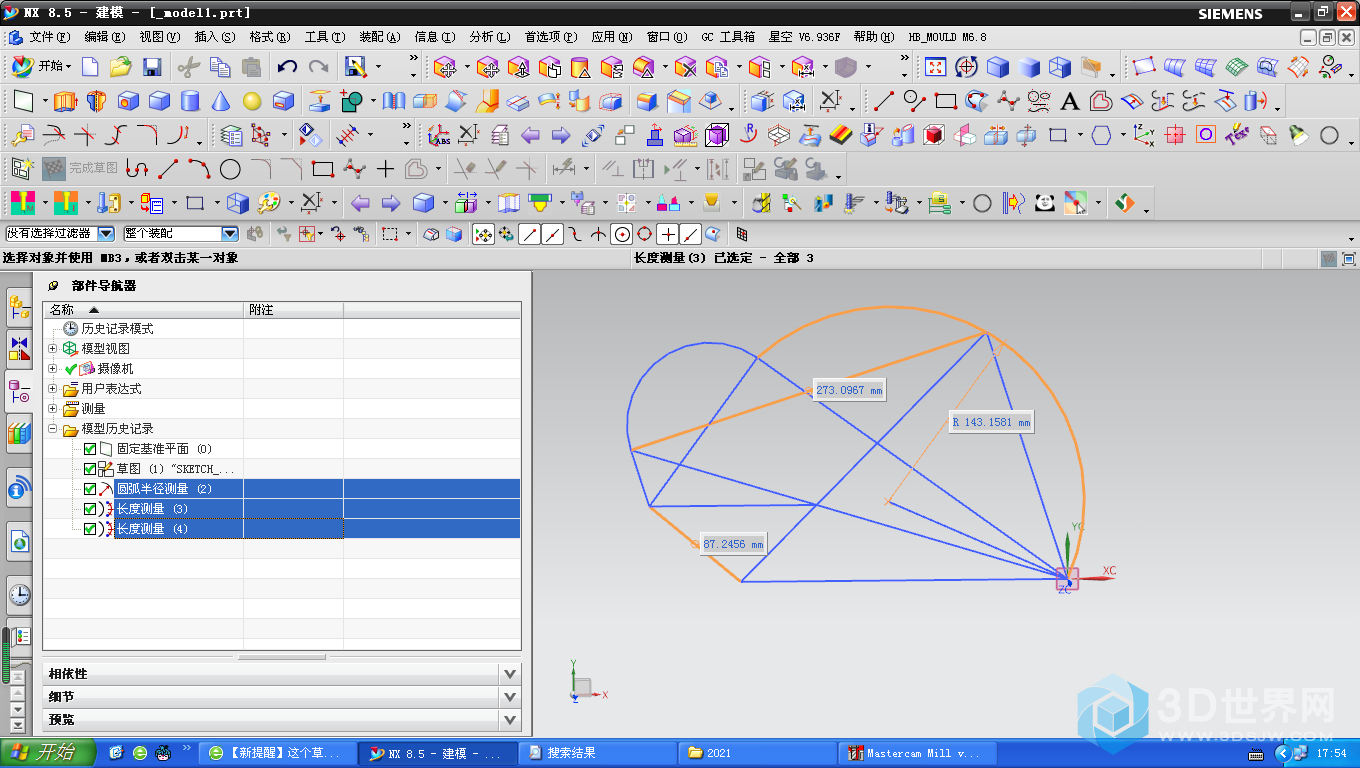Open the 文件(F) menu
This screenshot has height=768, width=1360.
click(x=50, y=37)
